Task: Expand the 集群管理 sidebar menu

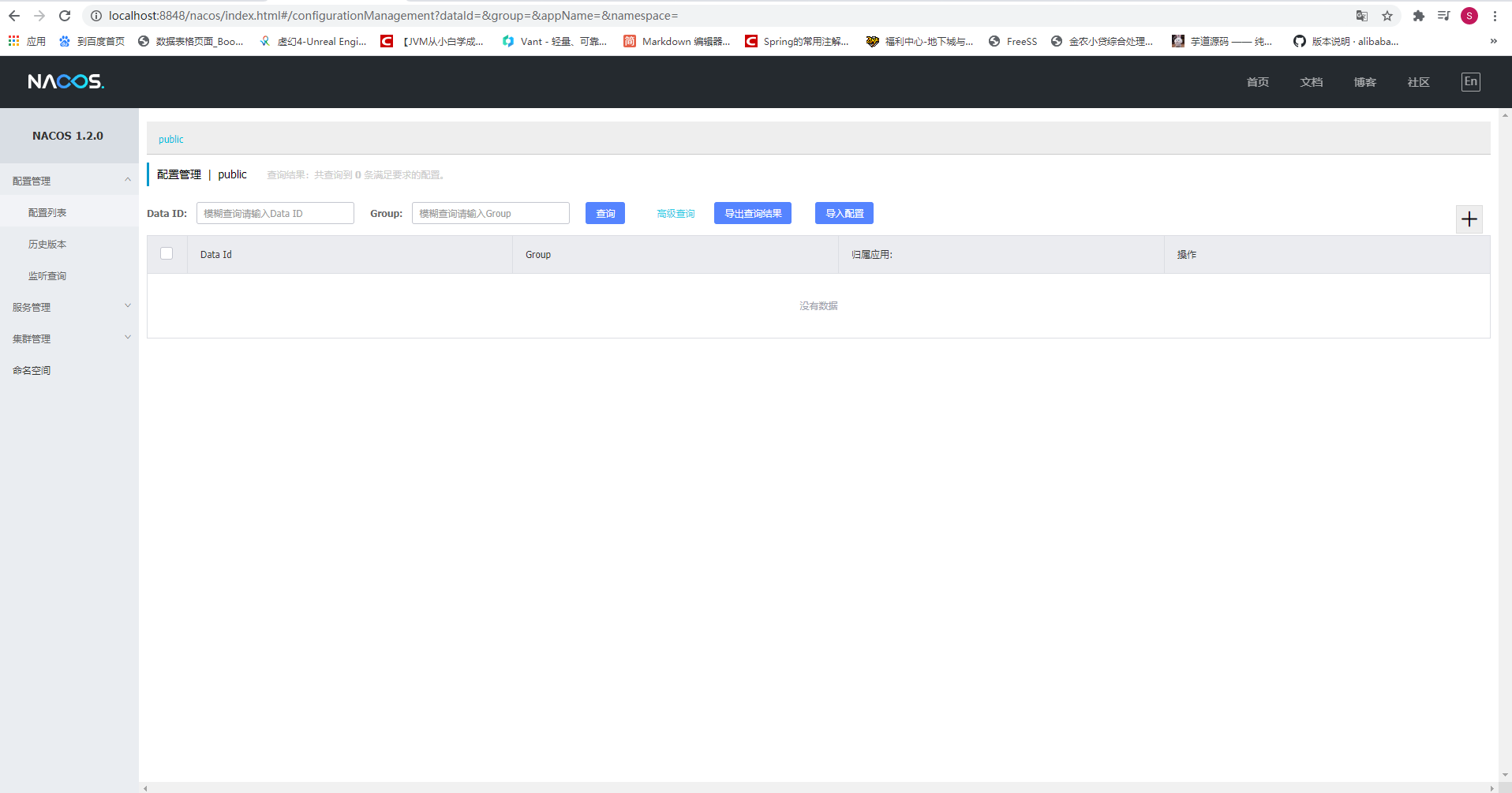Action: (69, 339)
